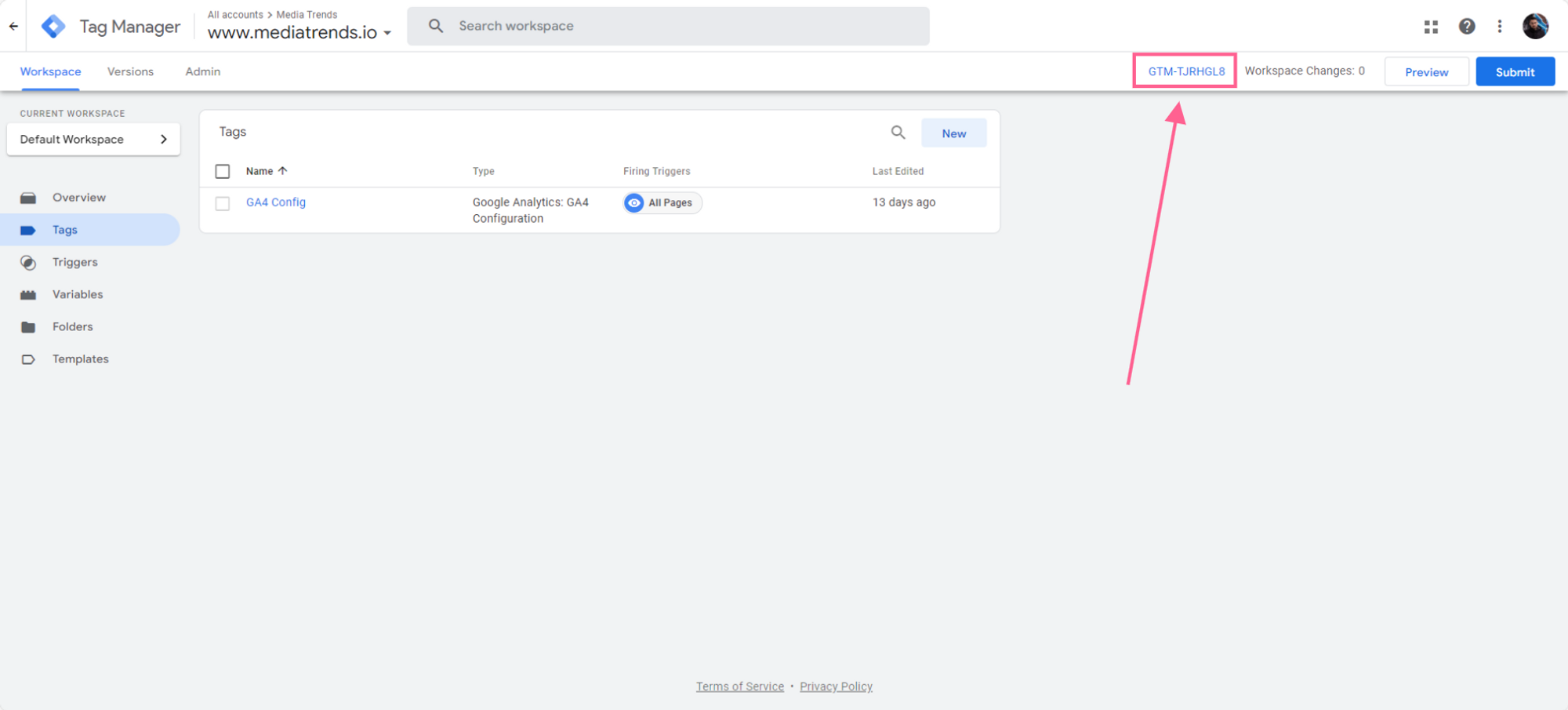Click the Name column sort arrow
Screen dimensions: 1568x710
tap(283, 170)
